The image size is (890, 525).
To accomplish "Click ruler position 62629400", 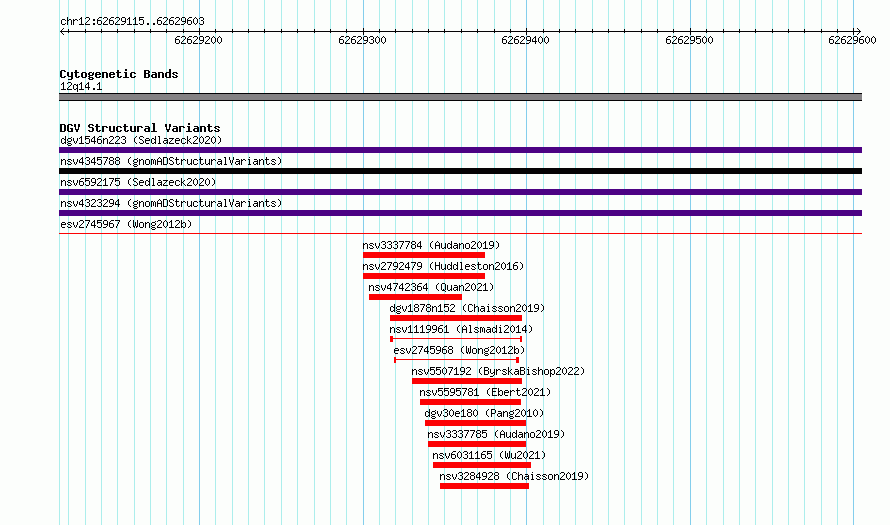I will click(526, 40).
